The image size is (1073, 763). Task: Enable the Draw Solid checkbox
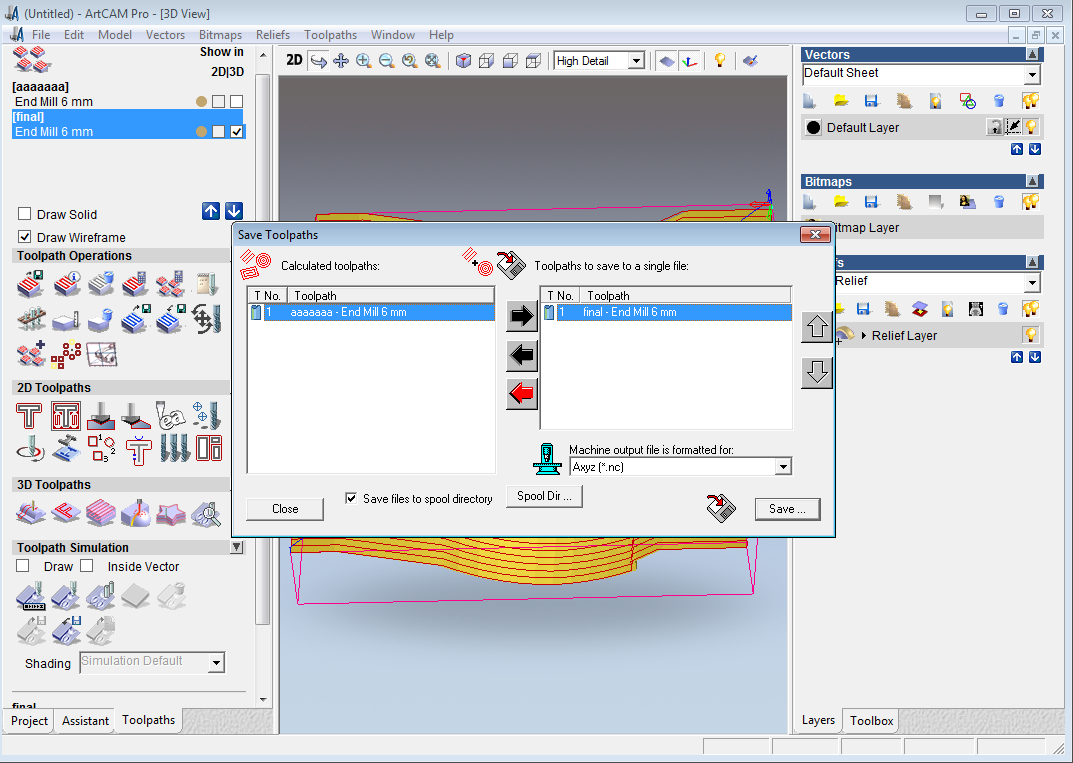[25, 214]
